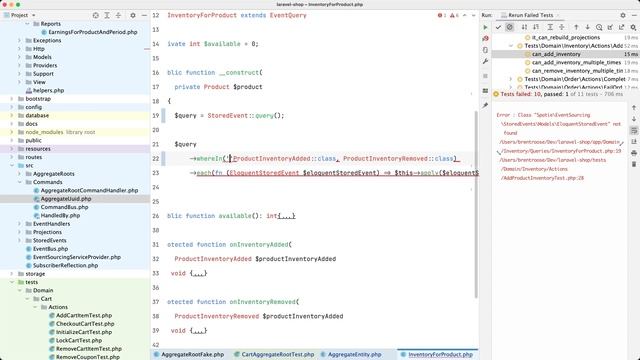Click the rerun failed tests red icon

485,38
